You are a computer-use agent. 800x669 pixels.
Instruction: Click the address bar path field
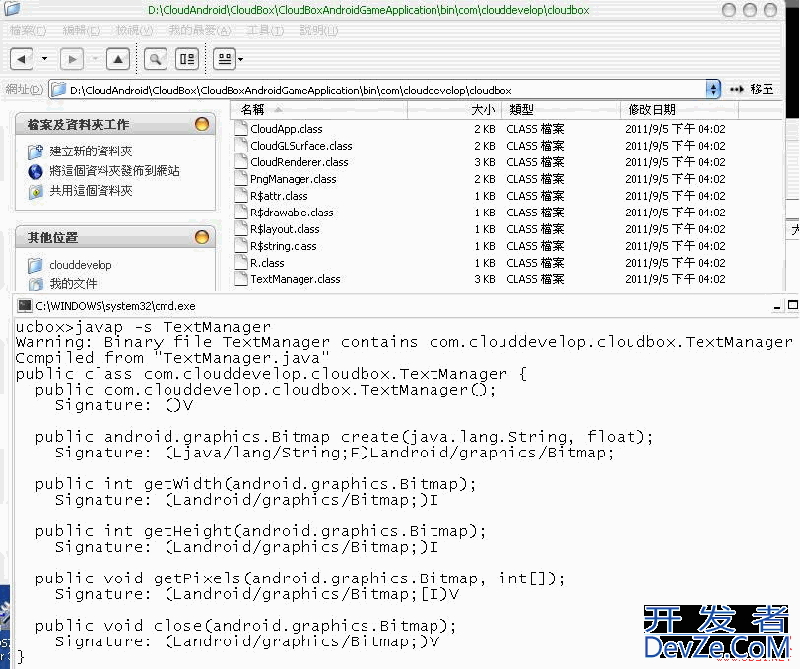pyautogui.click(x=380, y=89)
